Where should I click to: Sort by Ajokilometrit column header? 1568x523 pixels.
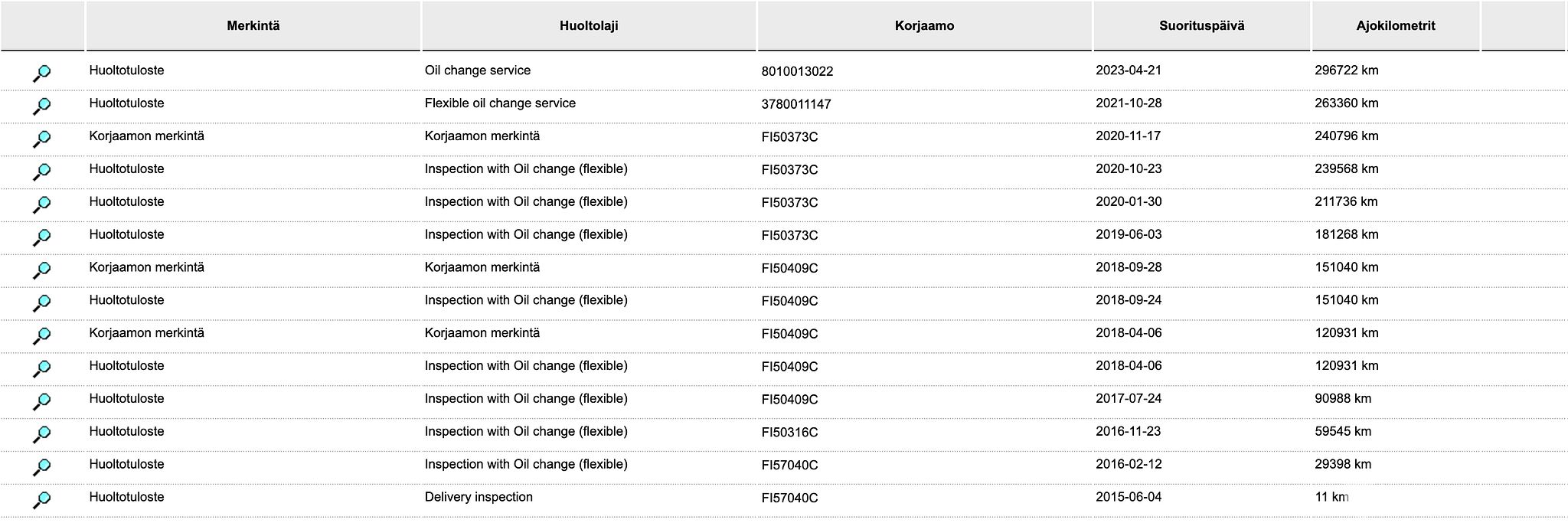(1395, 26)
